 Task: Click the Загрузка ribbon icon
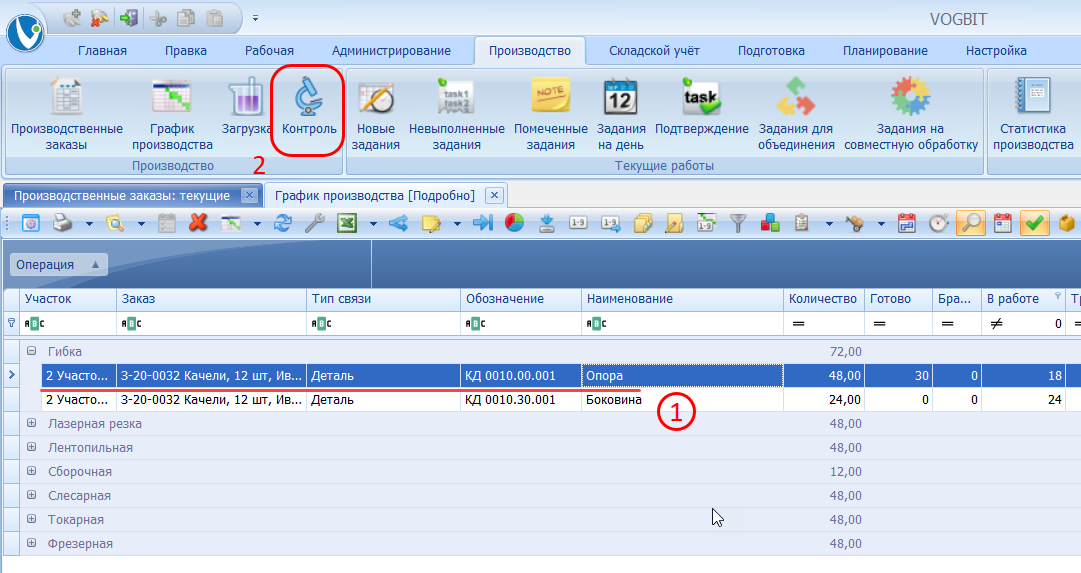pyautogui.click(x=246, y=110)
